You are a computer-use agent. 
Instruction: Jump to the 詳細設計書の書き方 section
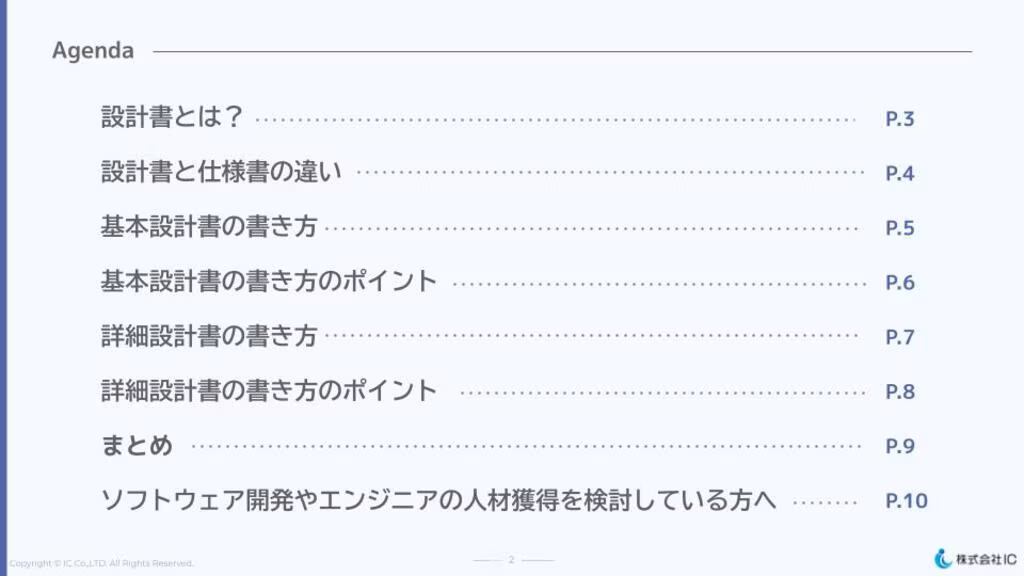click(x=209, y=336)
